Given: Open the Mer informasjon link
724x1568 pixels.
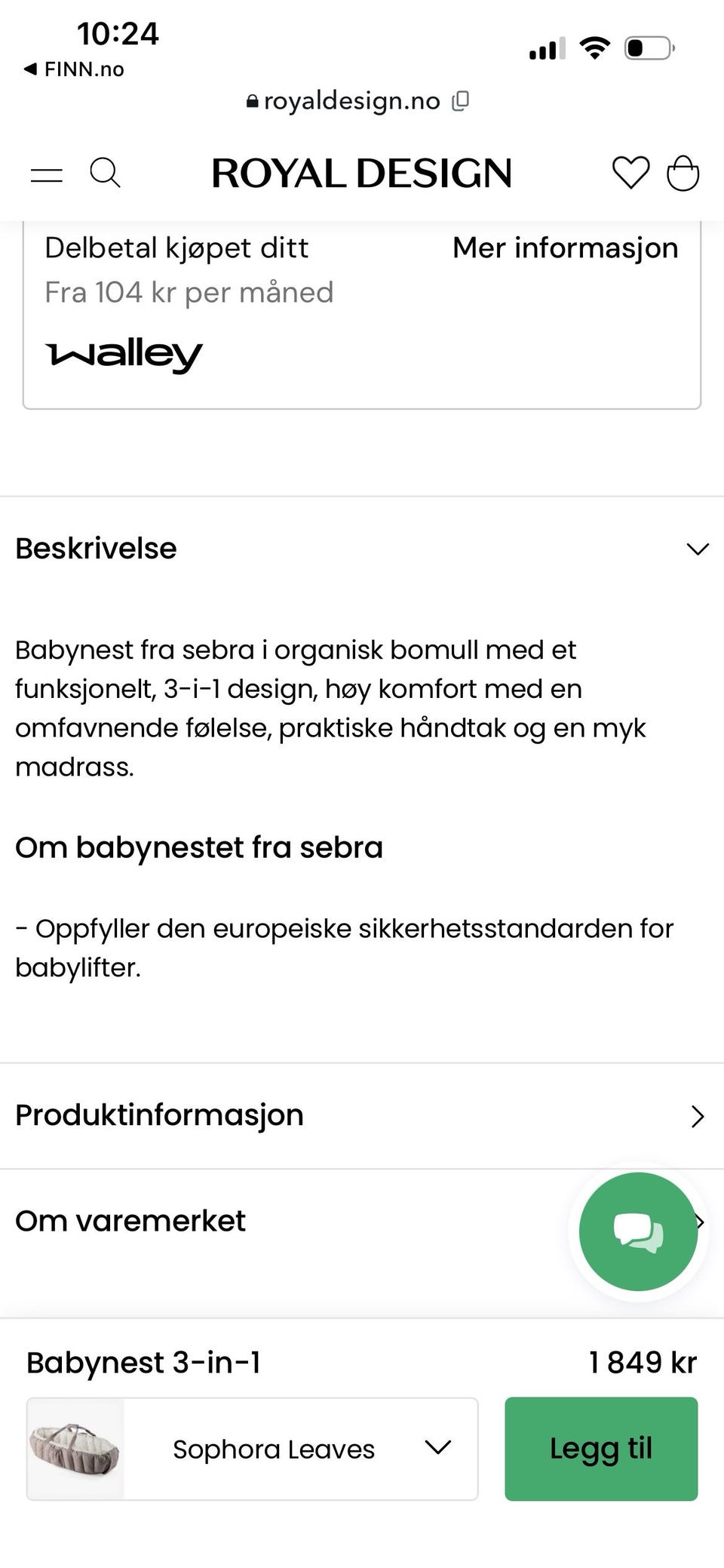Looking at the screenshot, I should pyautogui.click(x=565, y=247).
